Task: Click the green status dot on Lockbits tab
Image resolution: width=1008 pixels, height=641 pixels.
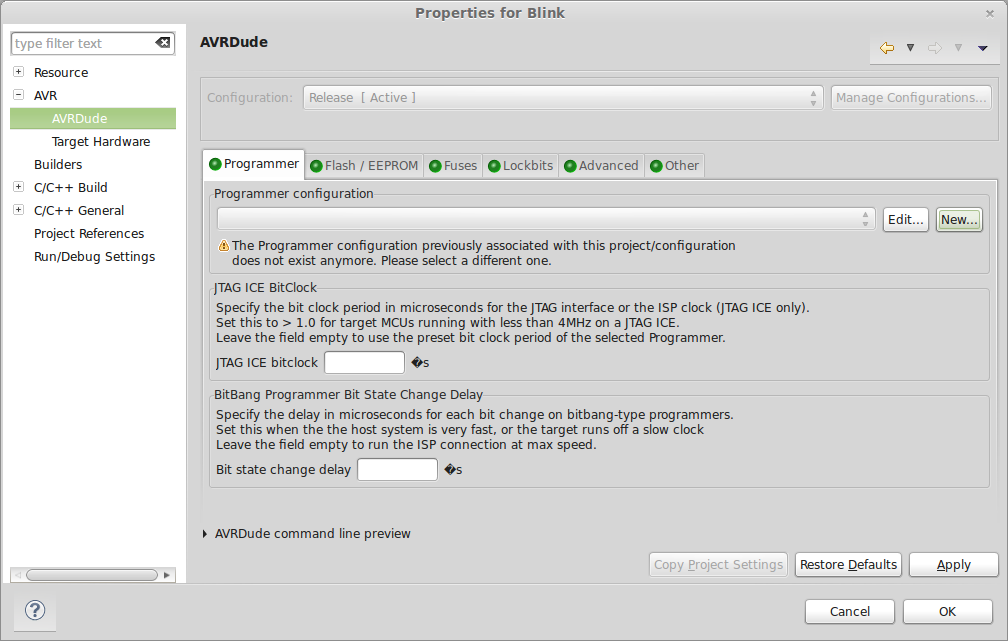Action: click(494, 166)
